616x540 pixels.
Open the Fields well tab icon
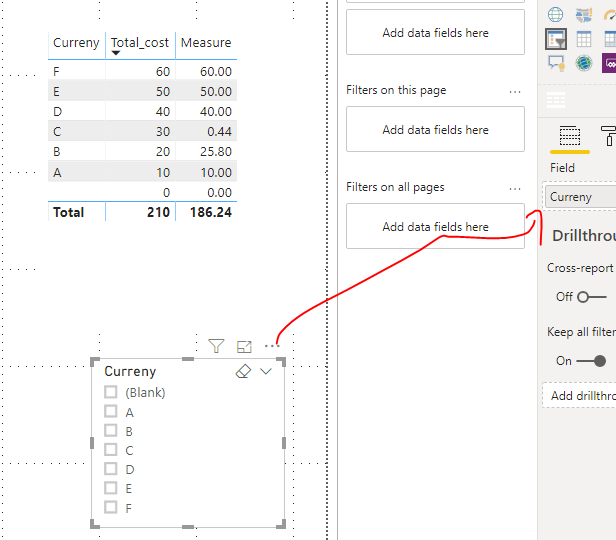[570, 136]
